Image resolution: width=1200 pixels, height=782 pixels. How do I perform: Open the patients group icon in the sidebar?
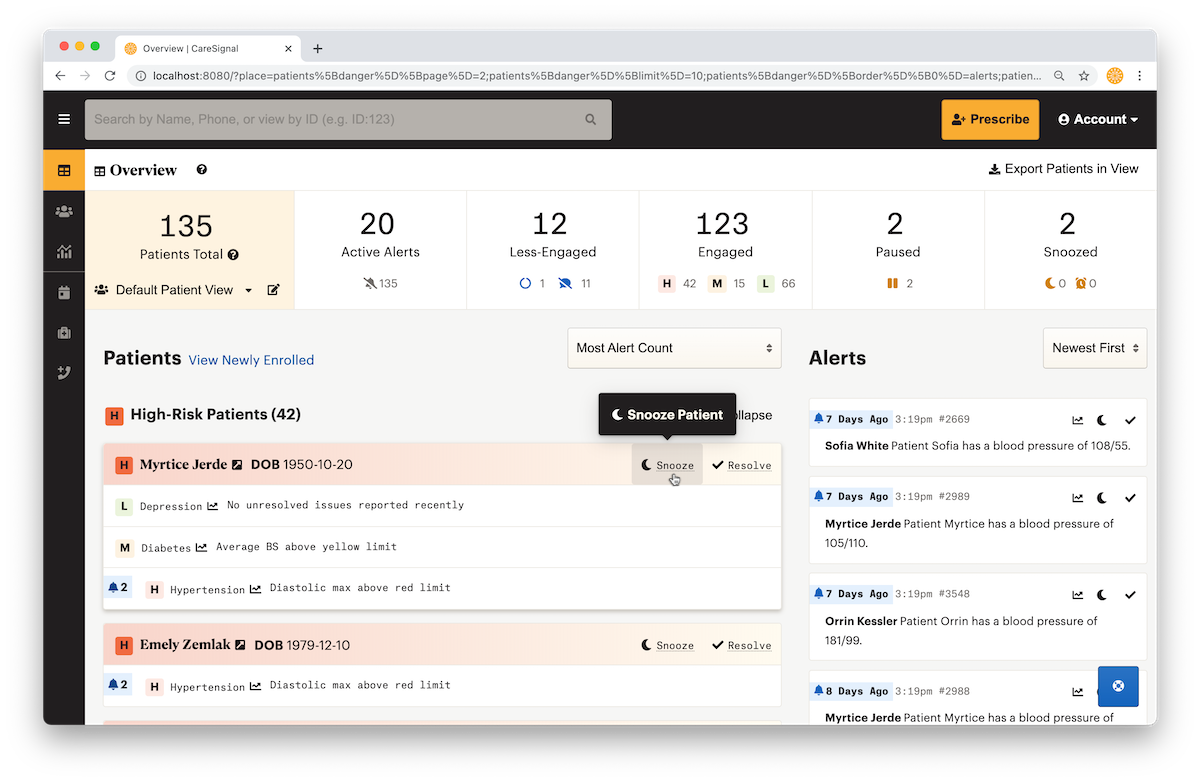click(64, 211)
